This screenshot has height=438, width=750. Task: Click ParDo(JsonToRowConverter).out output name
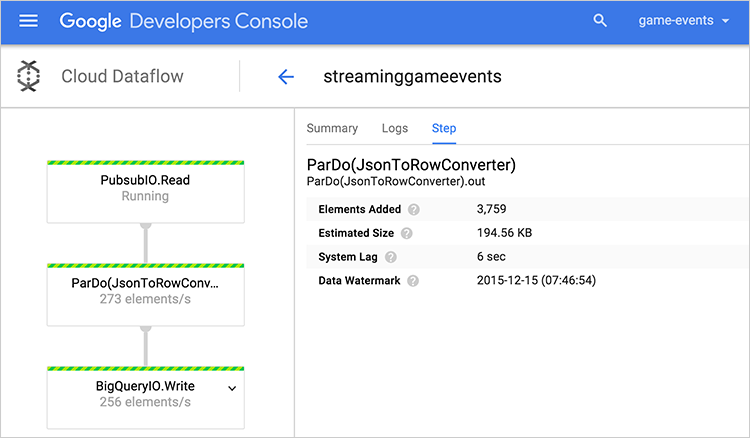point(396,181)
